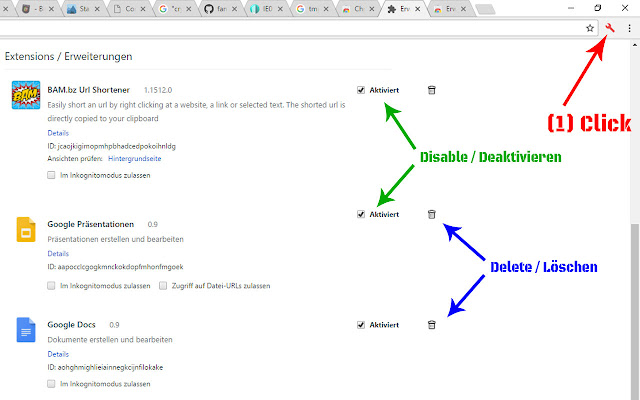Click the Google Präsentationen ID text

pos(116,267)
